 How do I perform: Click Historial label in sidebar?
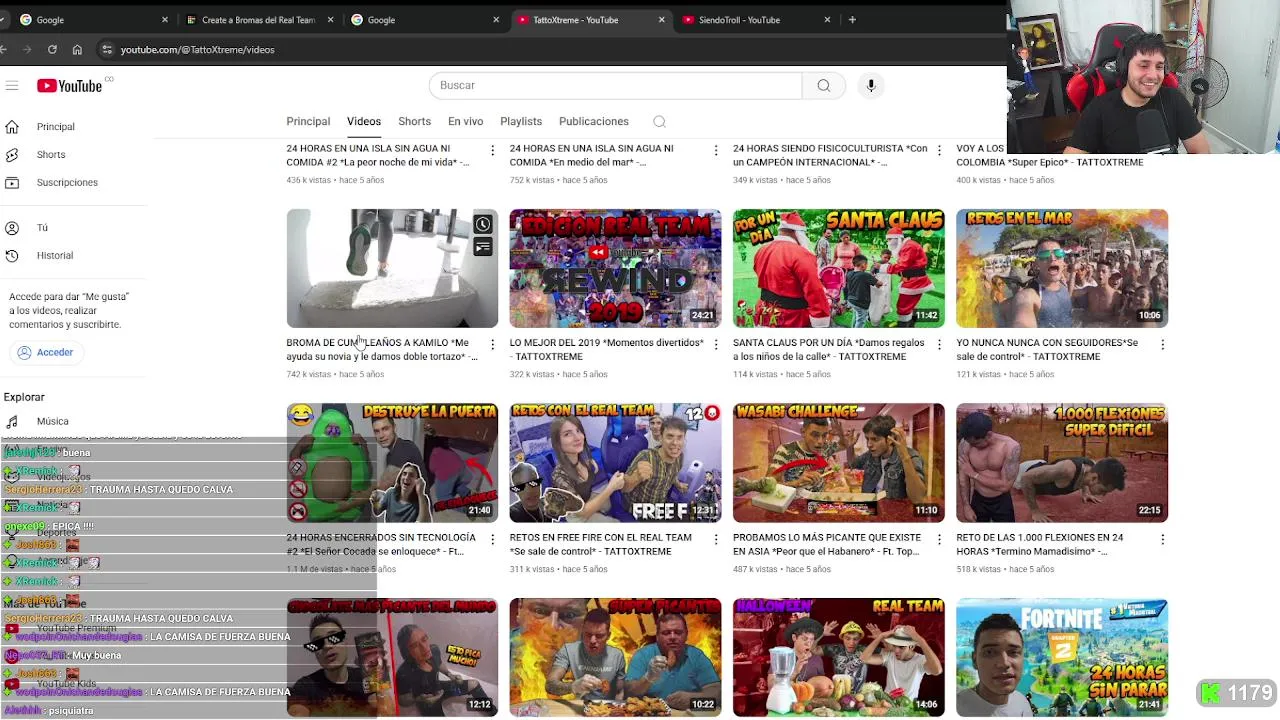coord(55,256)
